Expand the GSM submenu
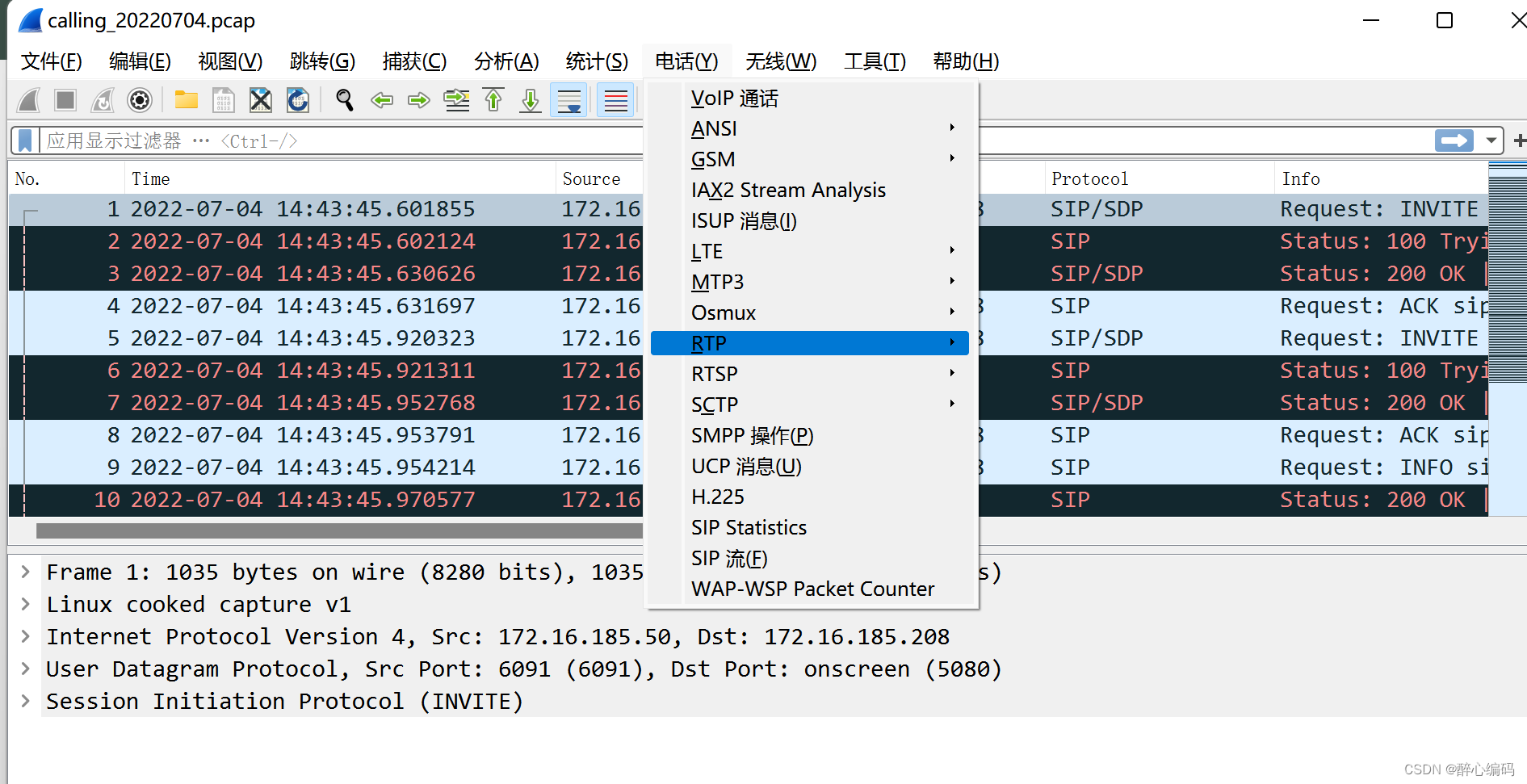This screenshot has width=1527, height=784. [810, 160]
